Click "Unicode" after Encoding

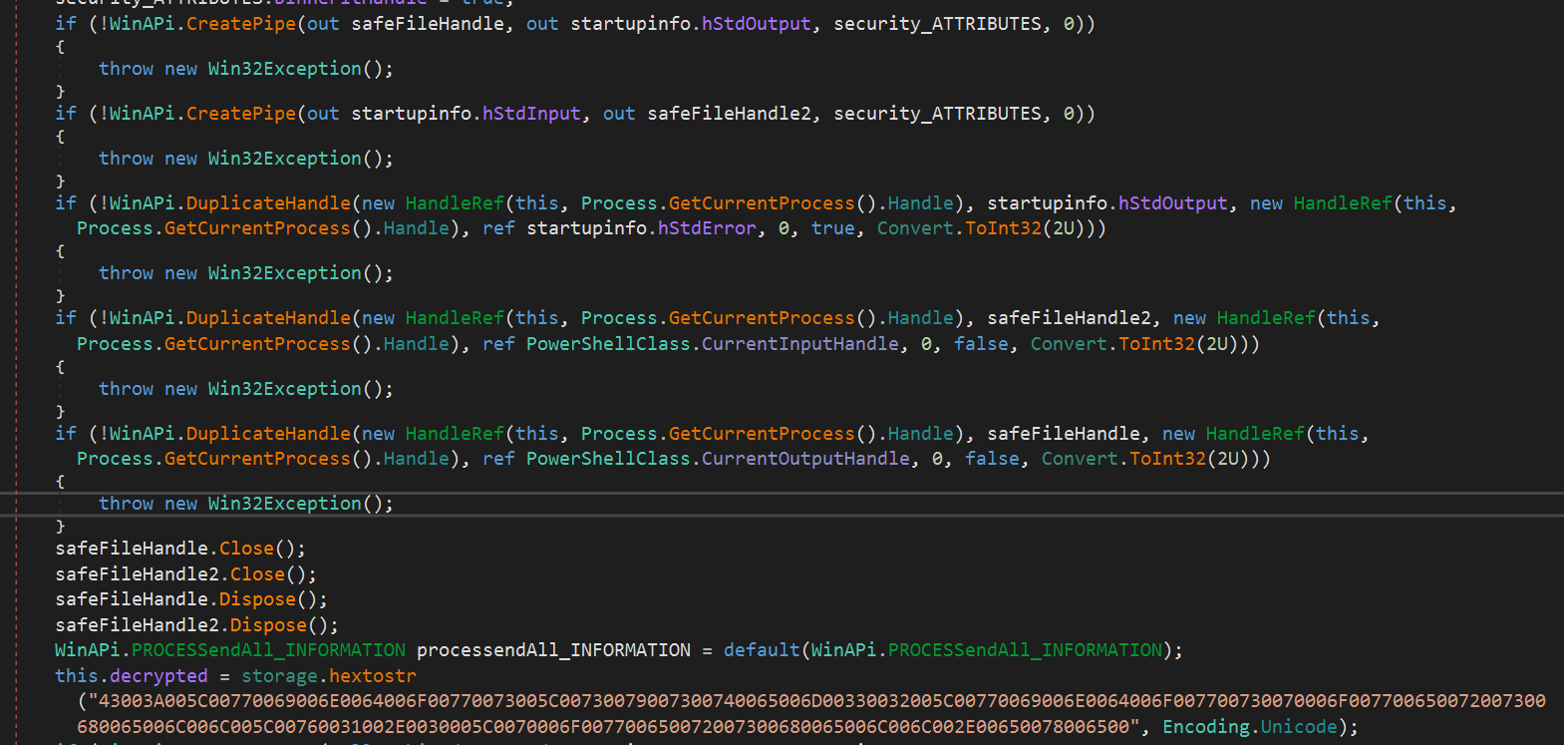coord(1299,727)
